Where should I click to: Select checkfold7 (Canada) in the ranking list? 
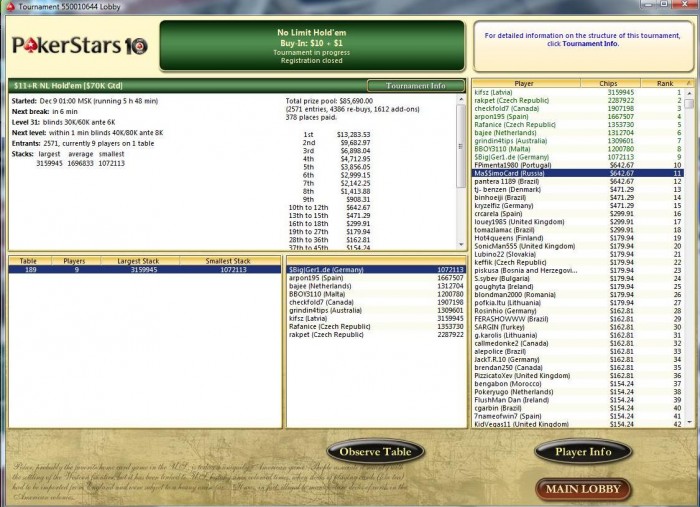[x=578, y=108]
